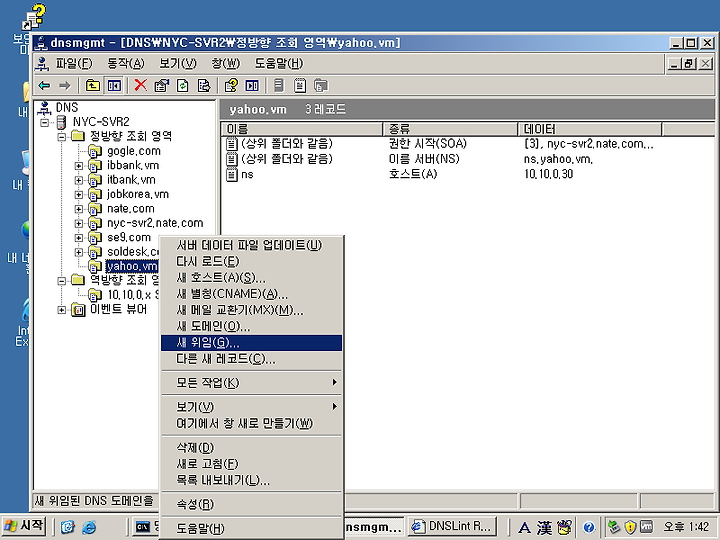720x540 pixels.
Task: Expand the jobkorea.vm zone node
Action: [x=79, y=195]
